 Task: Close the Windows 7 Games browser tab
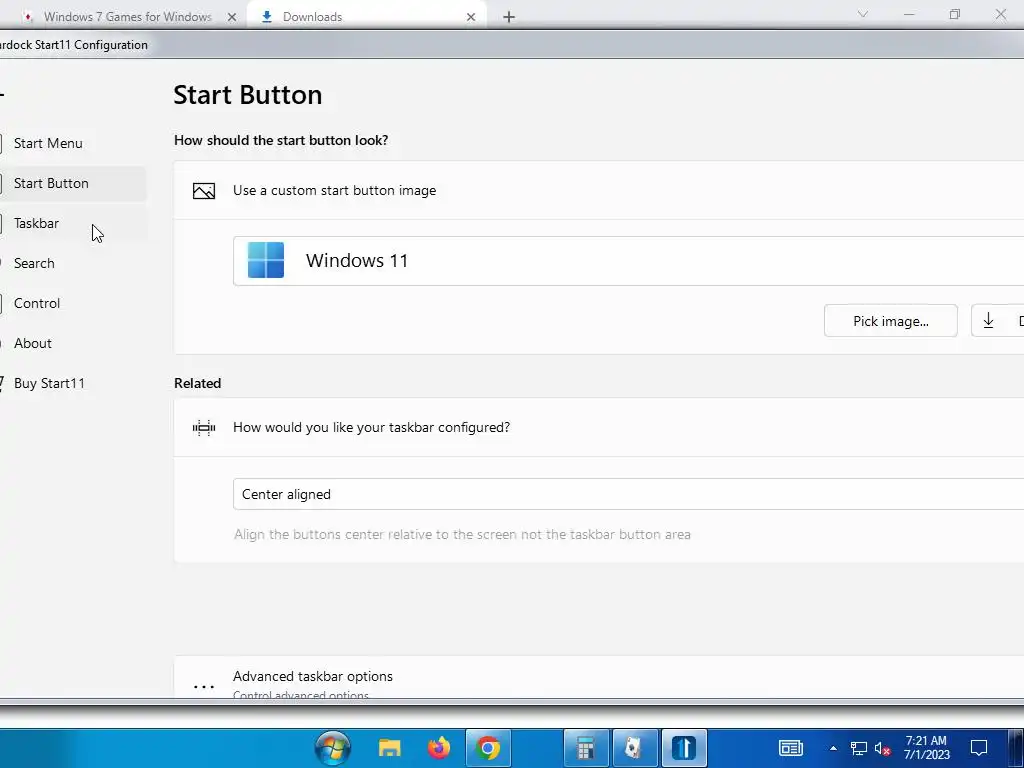click(x=232, y=17)
